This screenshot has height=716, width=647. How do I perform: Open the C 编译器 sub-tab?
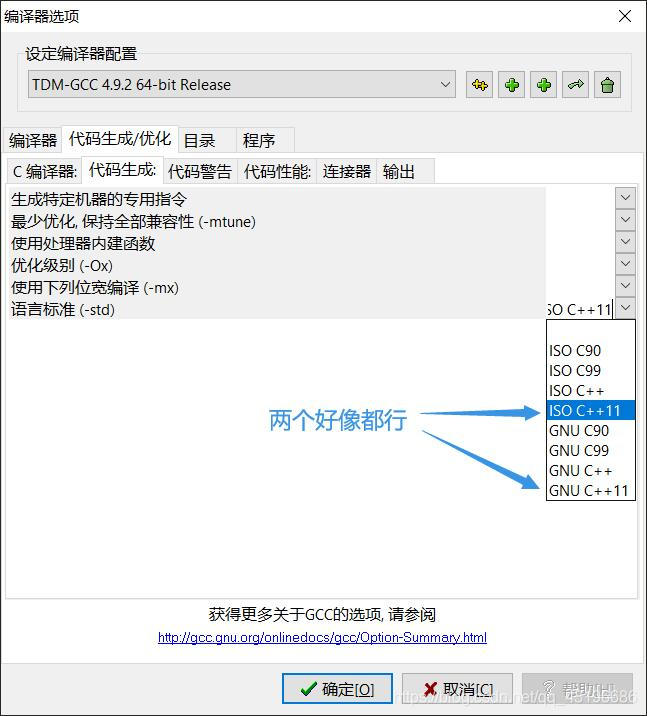(x=44, y=172)
